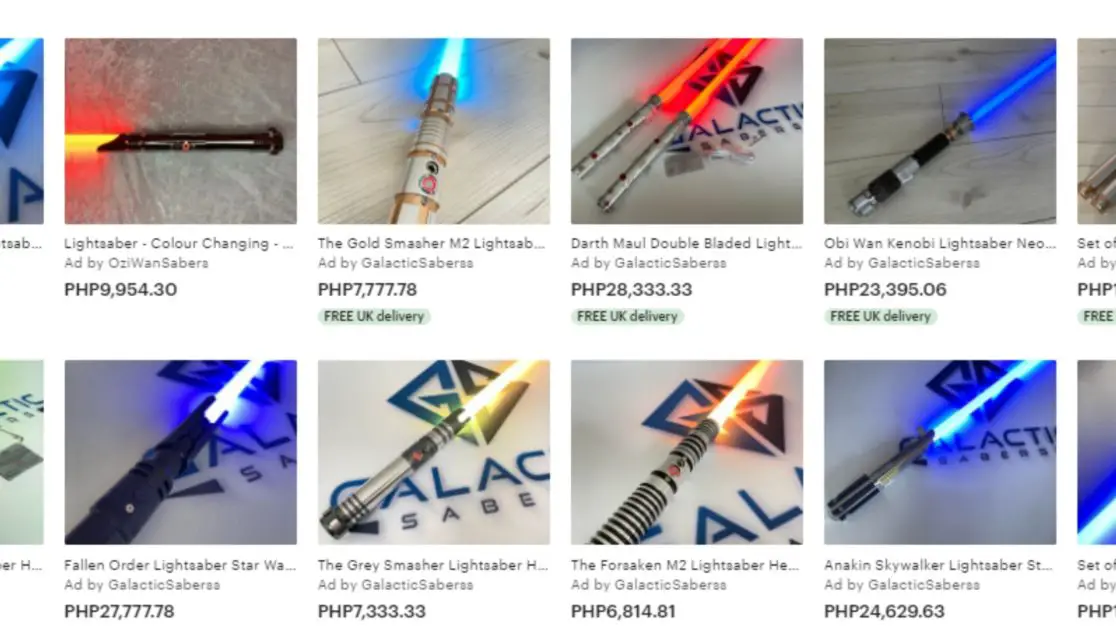Screen dimensions: 1116x628
Task: Open 'Obi Wan Kenobi Lightsaber Neo...' listing title
Action: click(939, 244)
